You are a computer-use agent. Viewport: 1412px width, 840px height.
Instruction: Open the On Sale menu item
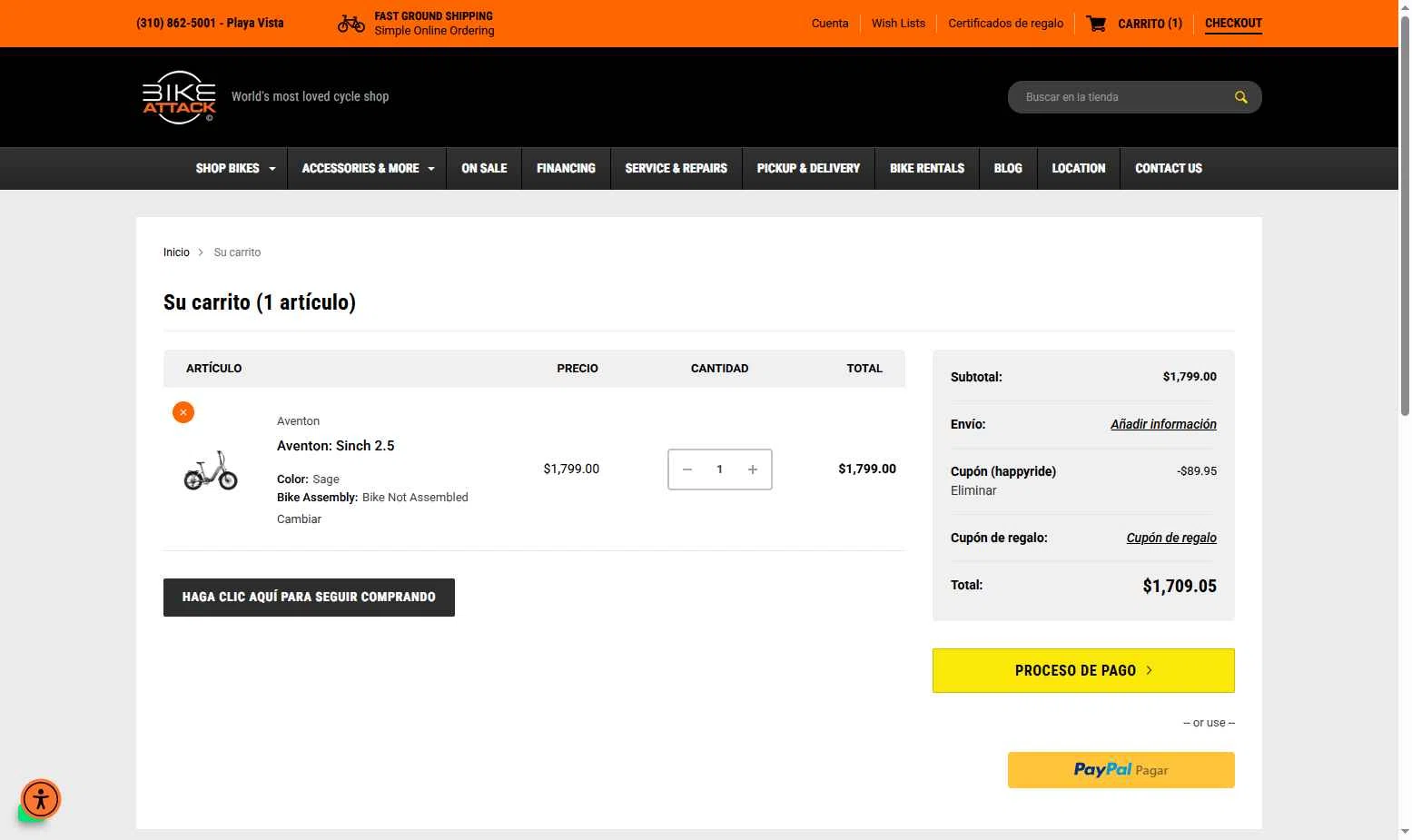[x=484, y=168]
